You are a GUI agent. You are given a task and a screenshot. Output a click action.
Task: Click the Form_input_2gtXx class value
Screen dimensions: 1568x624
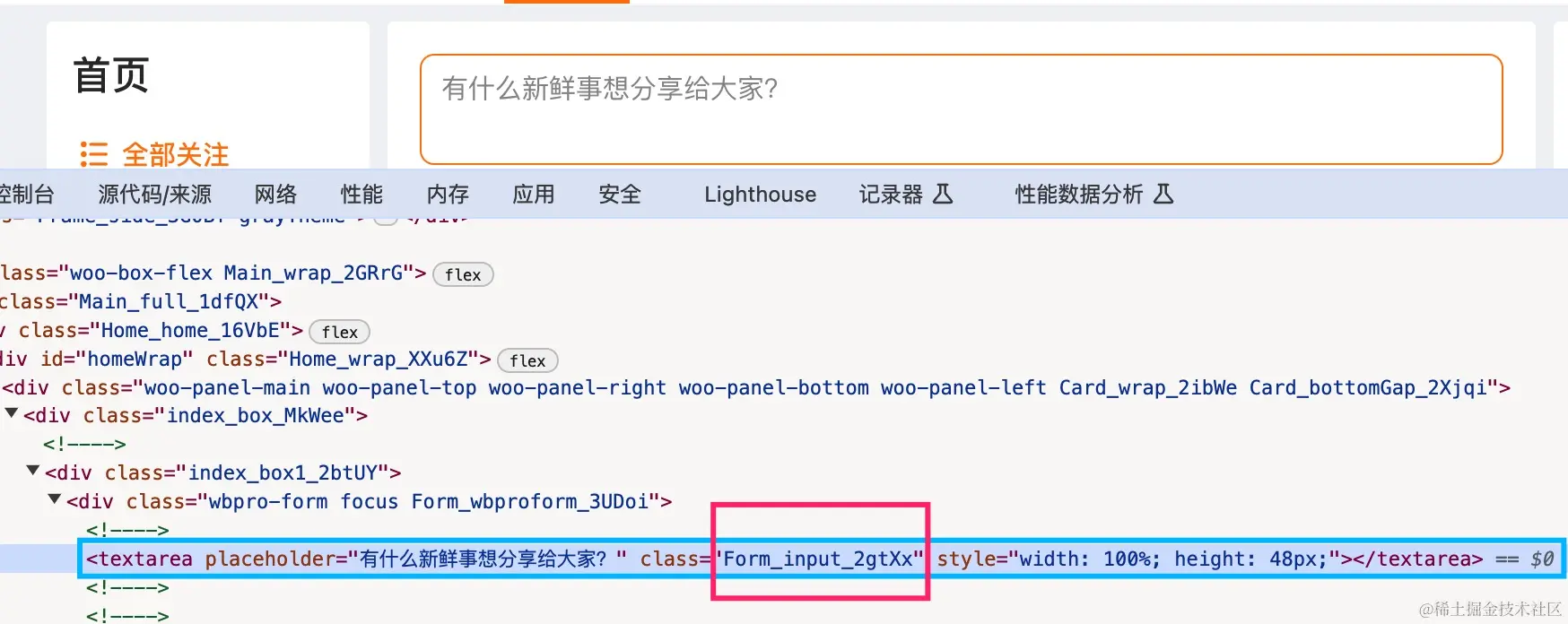click(x=819, y=559)
